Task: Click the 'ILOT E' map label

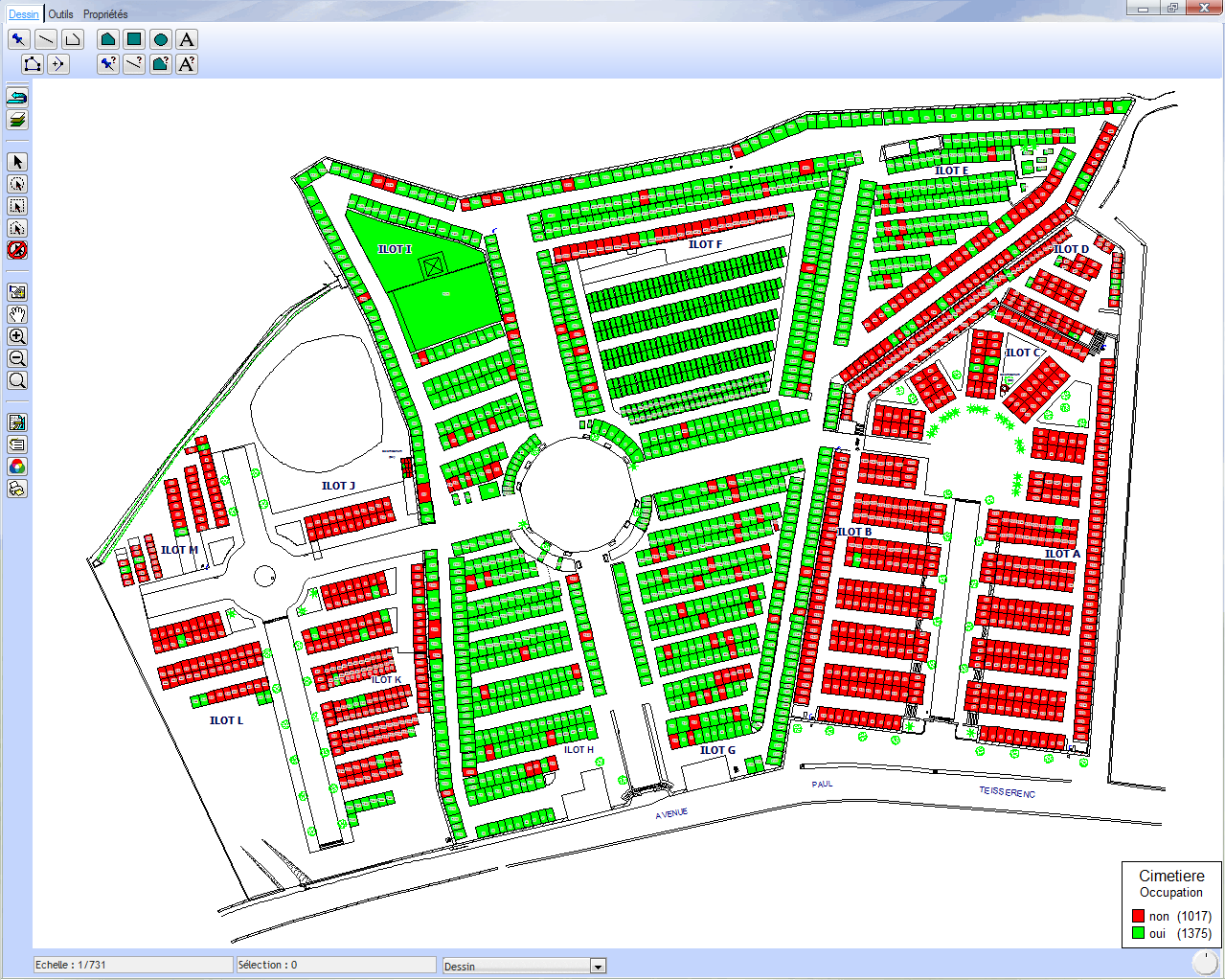Action: [951, 171]
